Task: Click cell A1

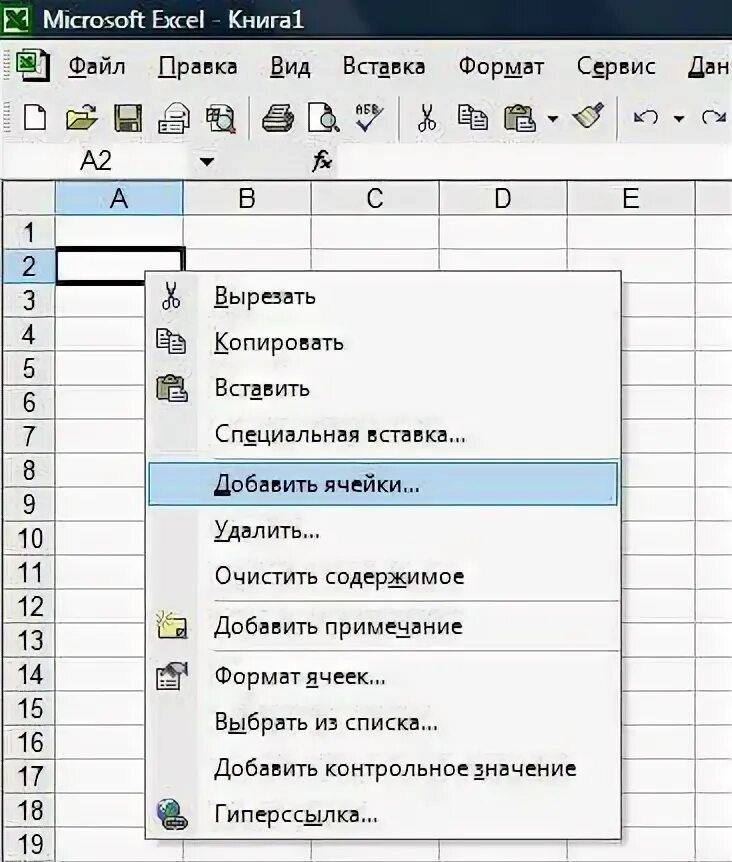Action: (119, 232)
